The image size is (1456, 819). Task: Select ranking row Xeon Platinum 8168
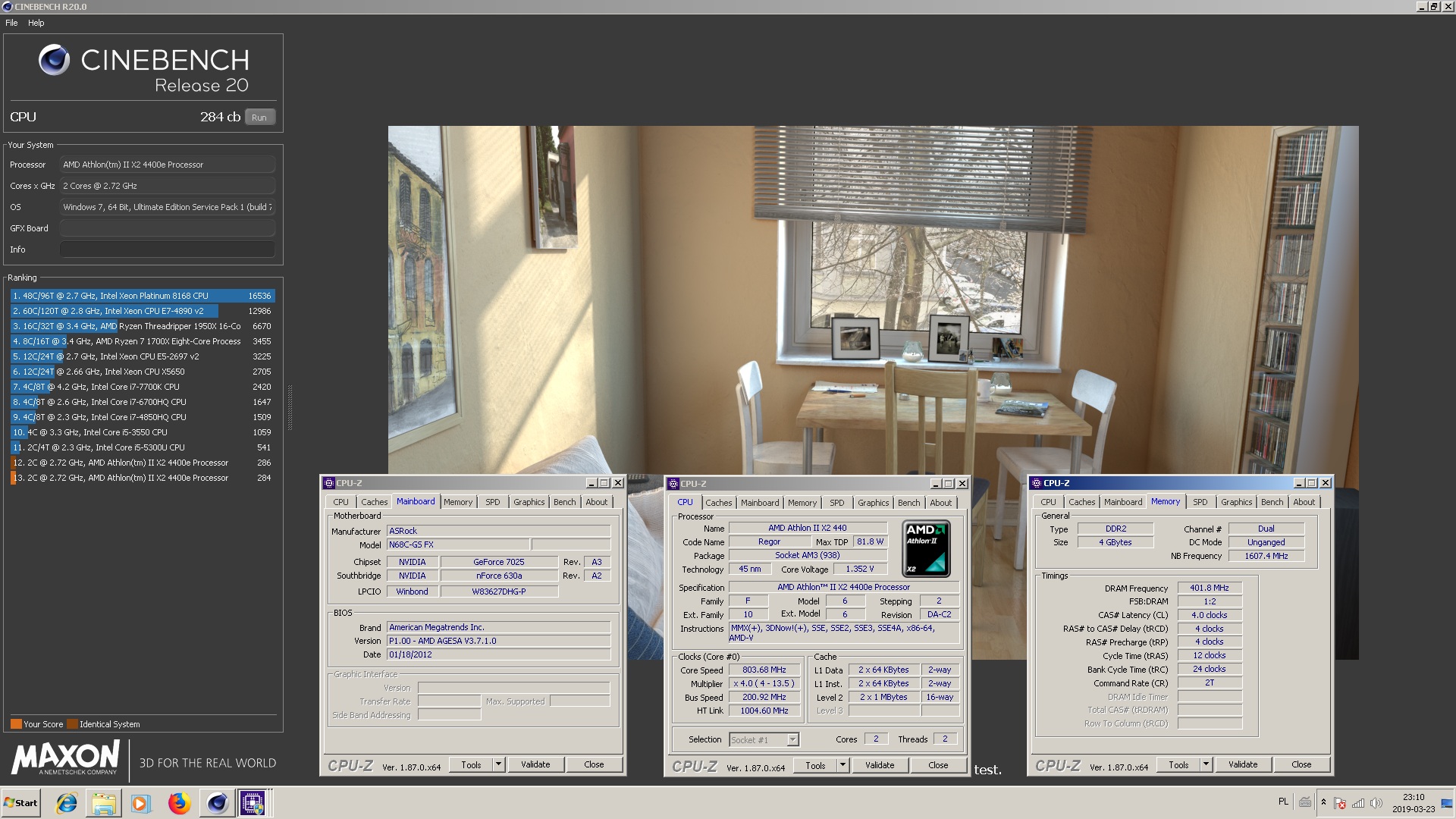[x=142, y=296]
